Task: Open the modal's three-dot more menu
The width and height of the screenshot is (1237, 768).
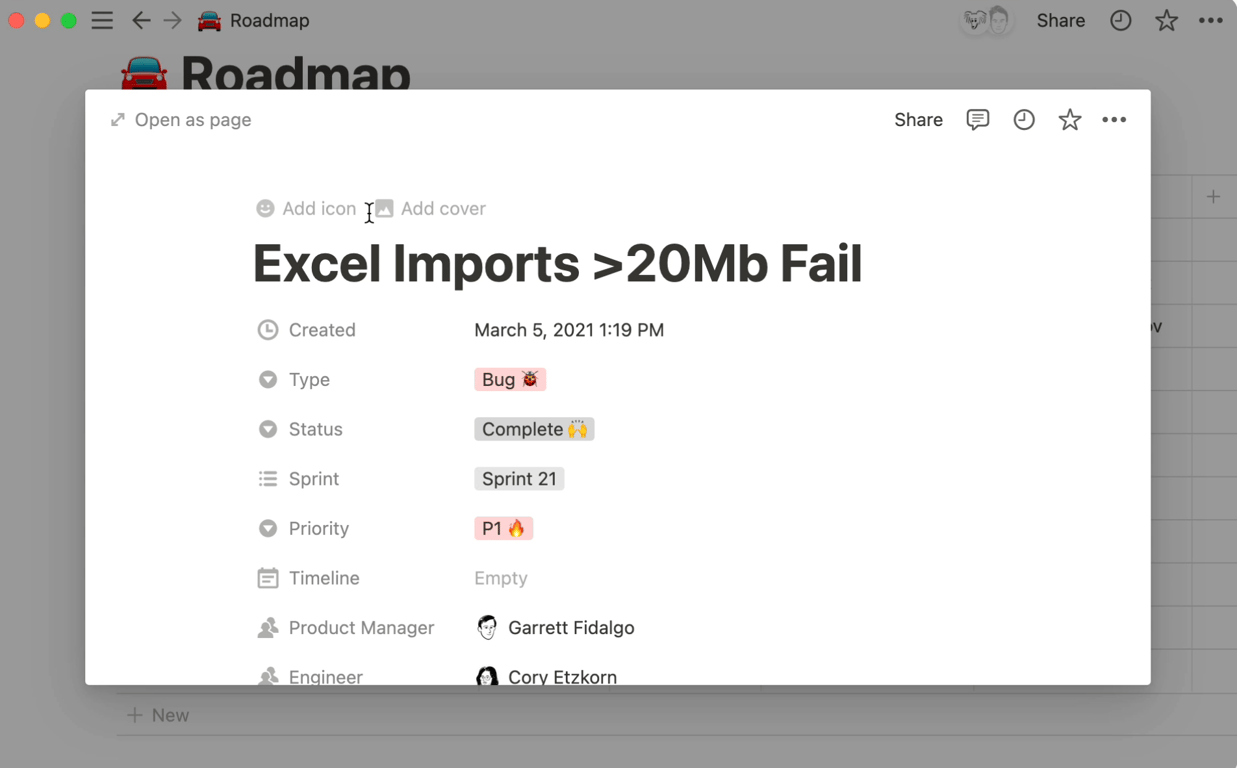Action: [x=1114, y=120]
